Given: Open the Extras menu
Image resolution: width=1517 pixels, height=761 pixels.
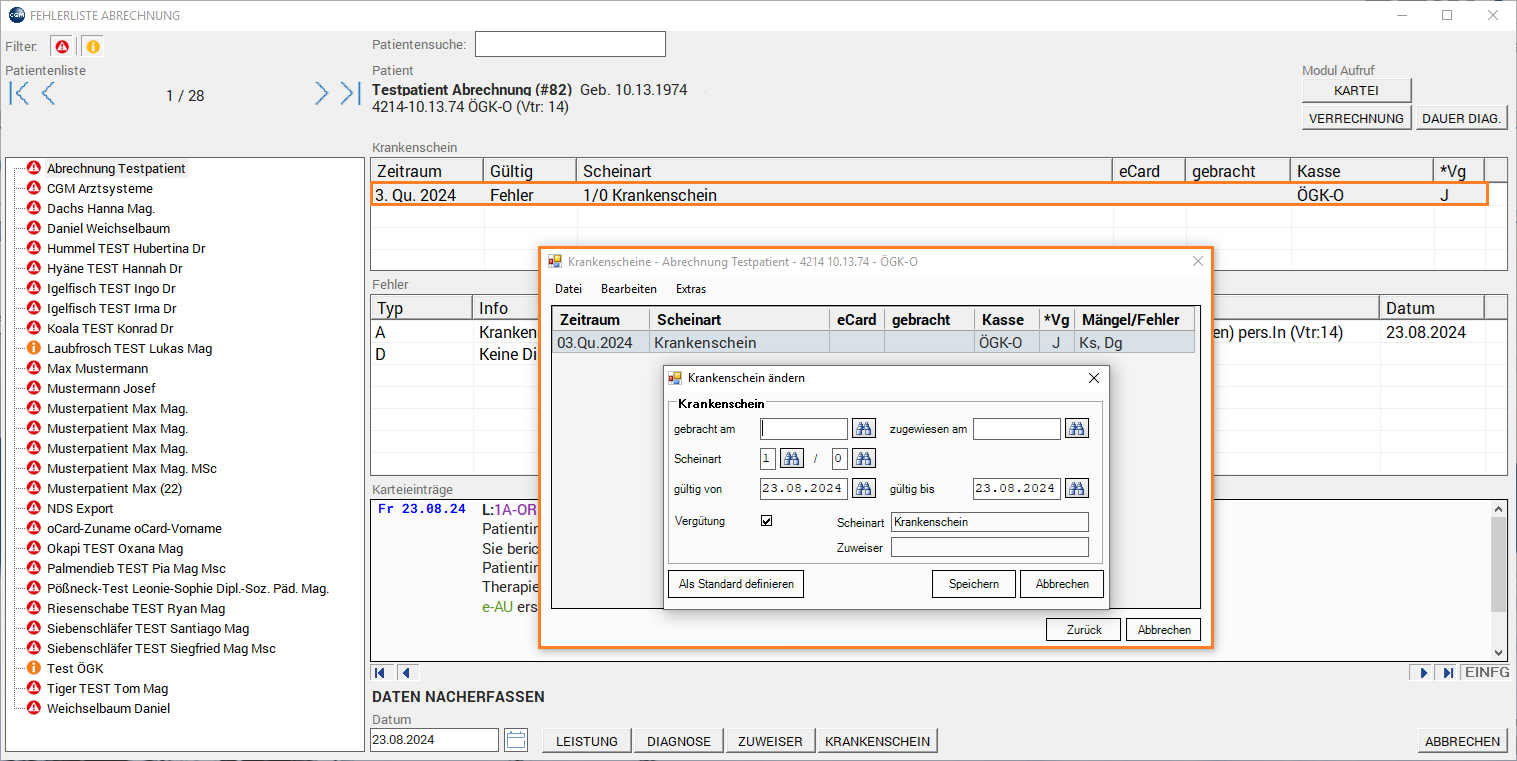Looking at the screenshot, I should 690,289.
